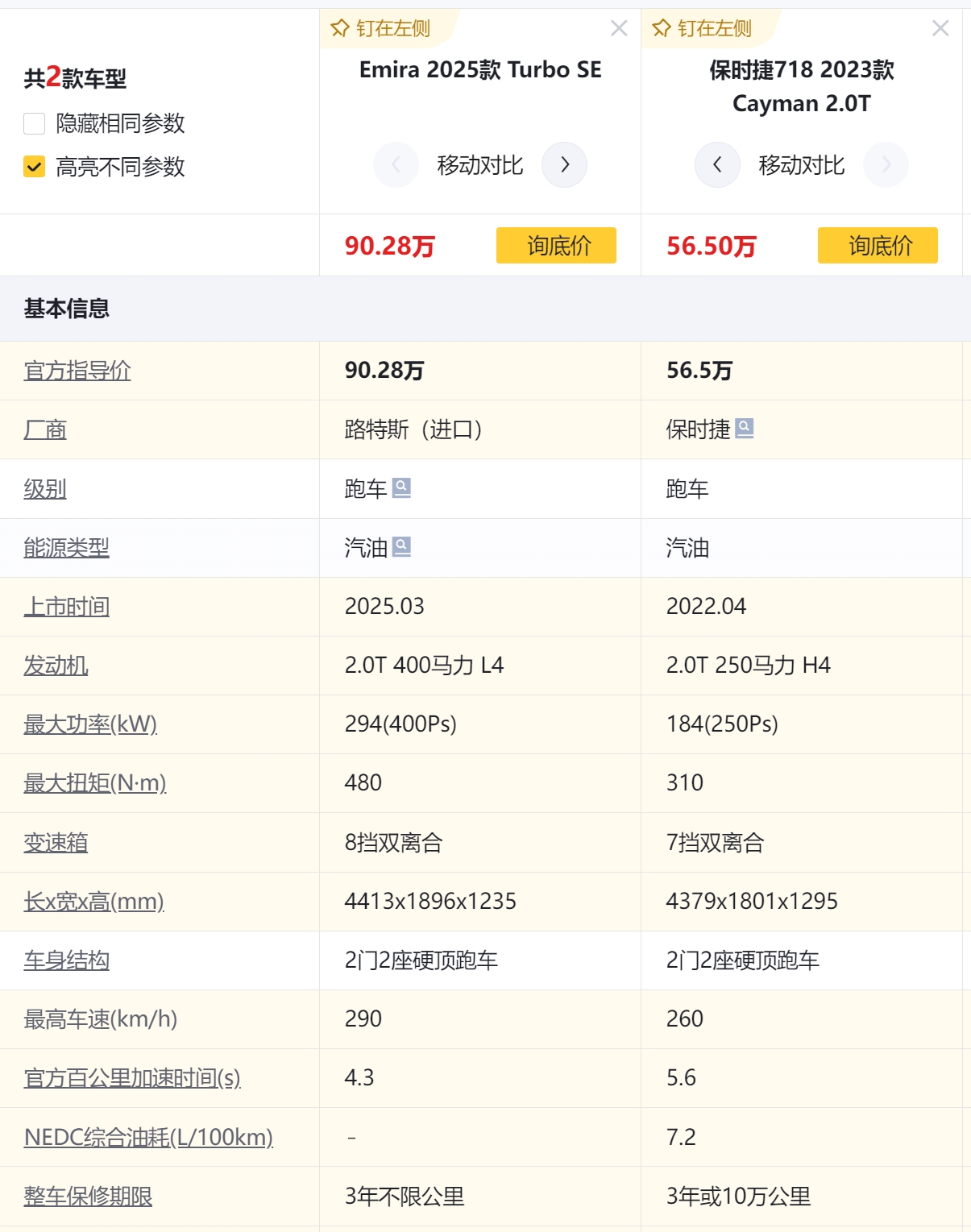Open 长x宽x高(mm) parameter link

click(94, 902)
